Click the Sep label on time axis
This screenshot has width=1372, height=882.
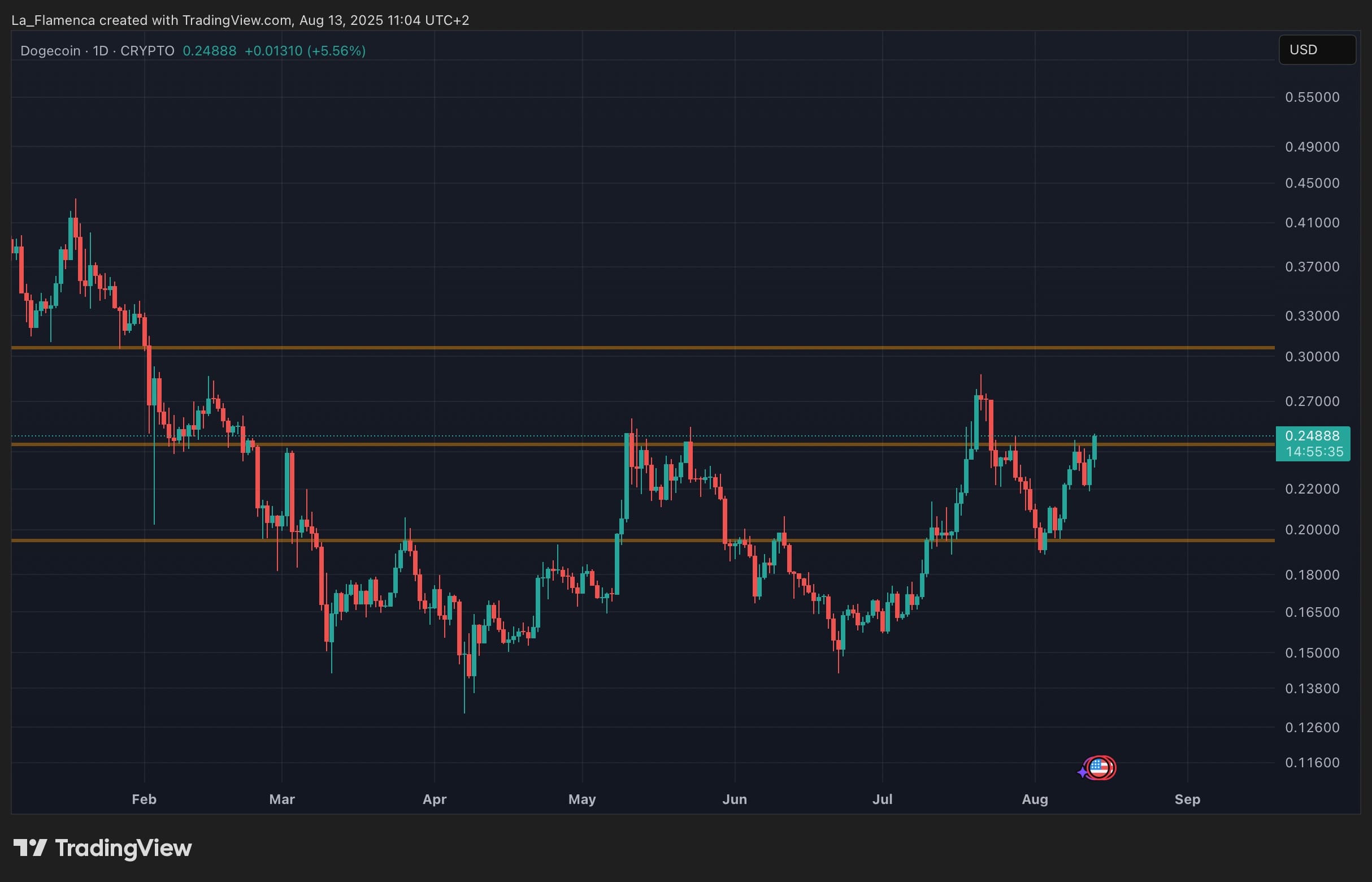[1188, 799]
